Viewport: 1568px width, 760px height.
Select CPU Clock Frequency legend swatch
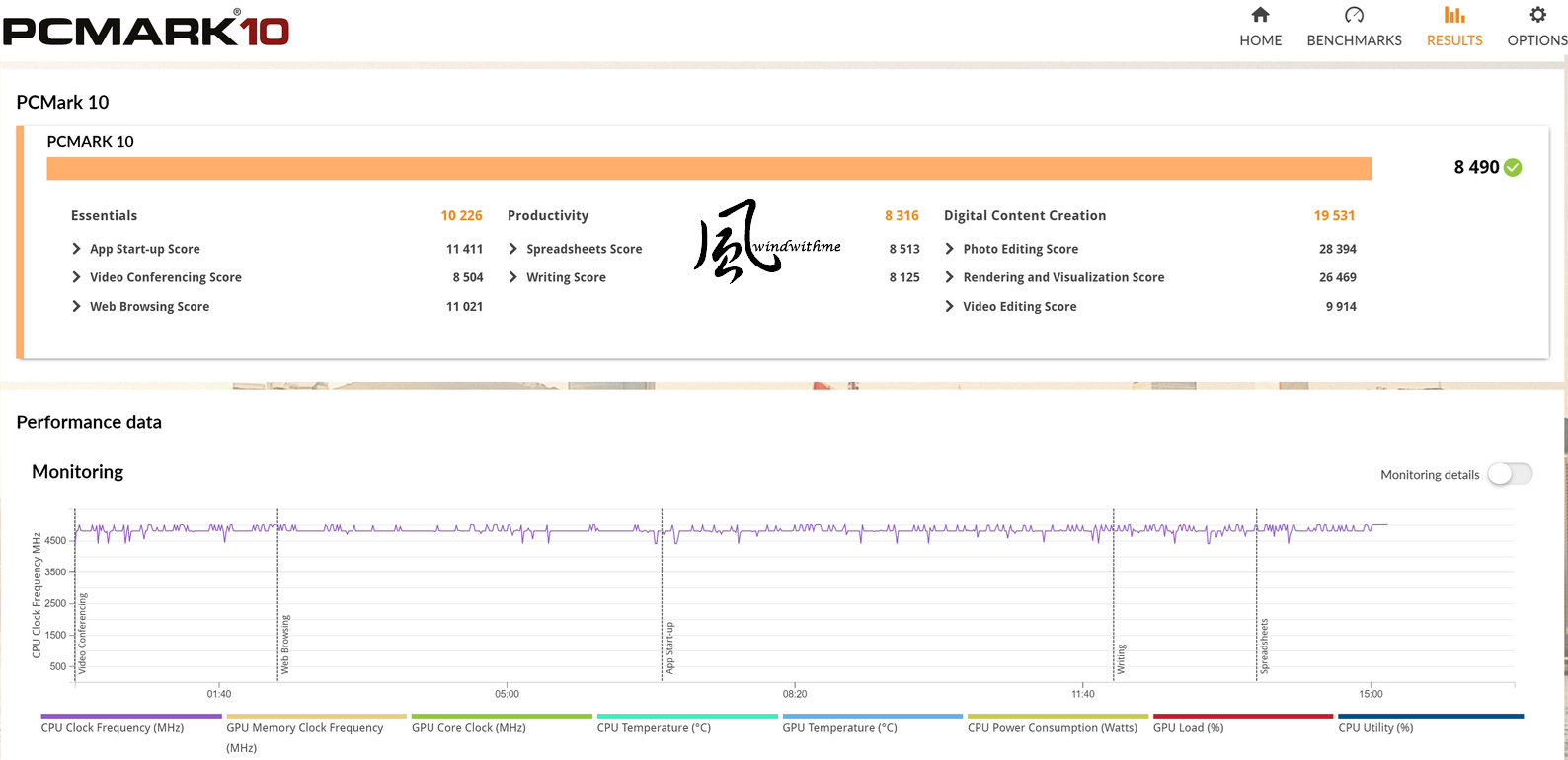pyautogui.click(x=131, y=716)
